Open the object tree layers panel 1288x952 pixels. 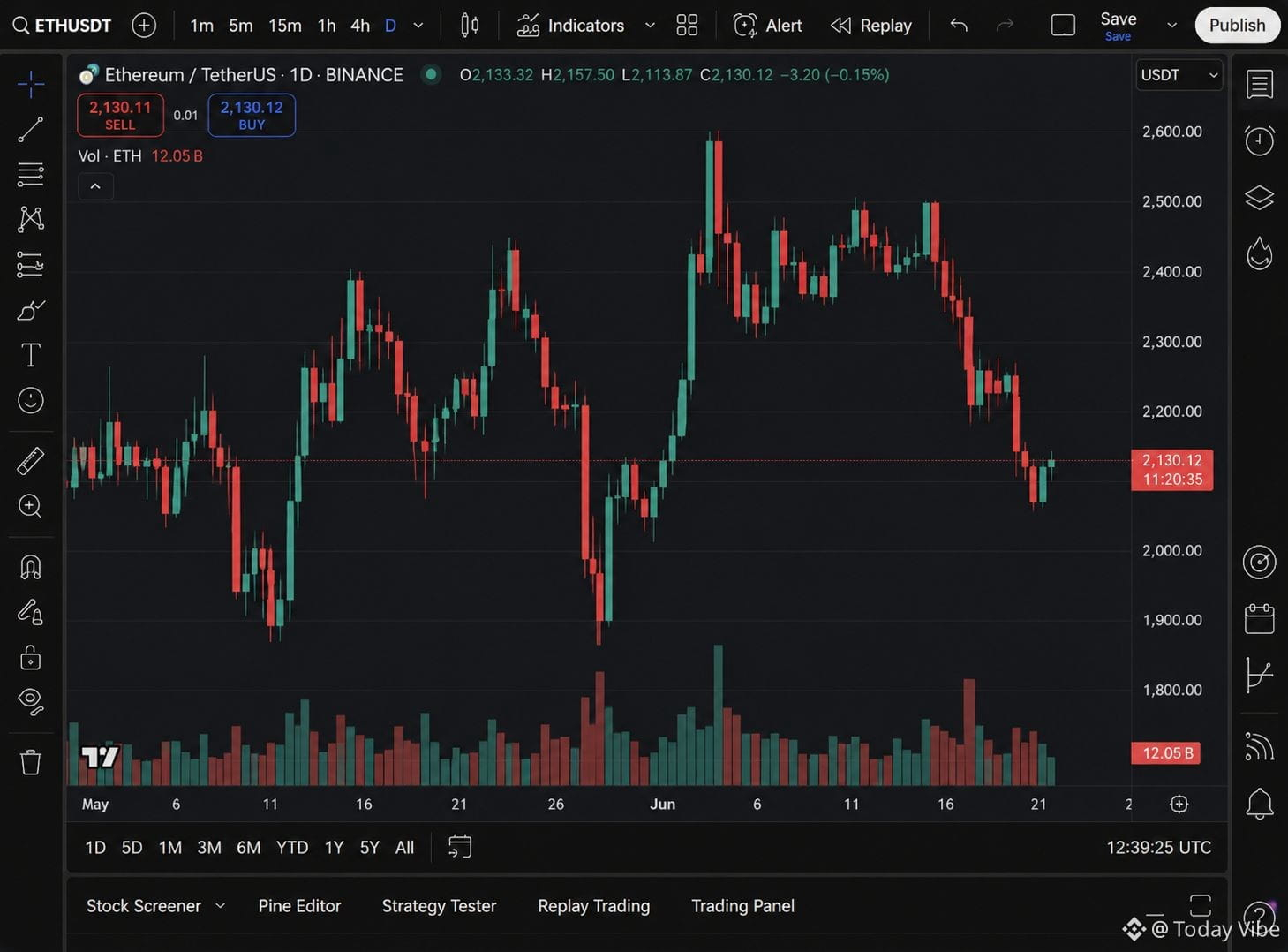(x=1259, y=197)
